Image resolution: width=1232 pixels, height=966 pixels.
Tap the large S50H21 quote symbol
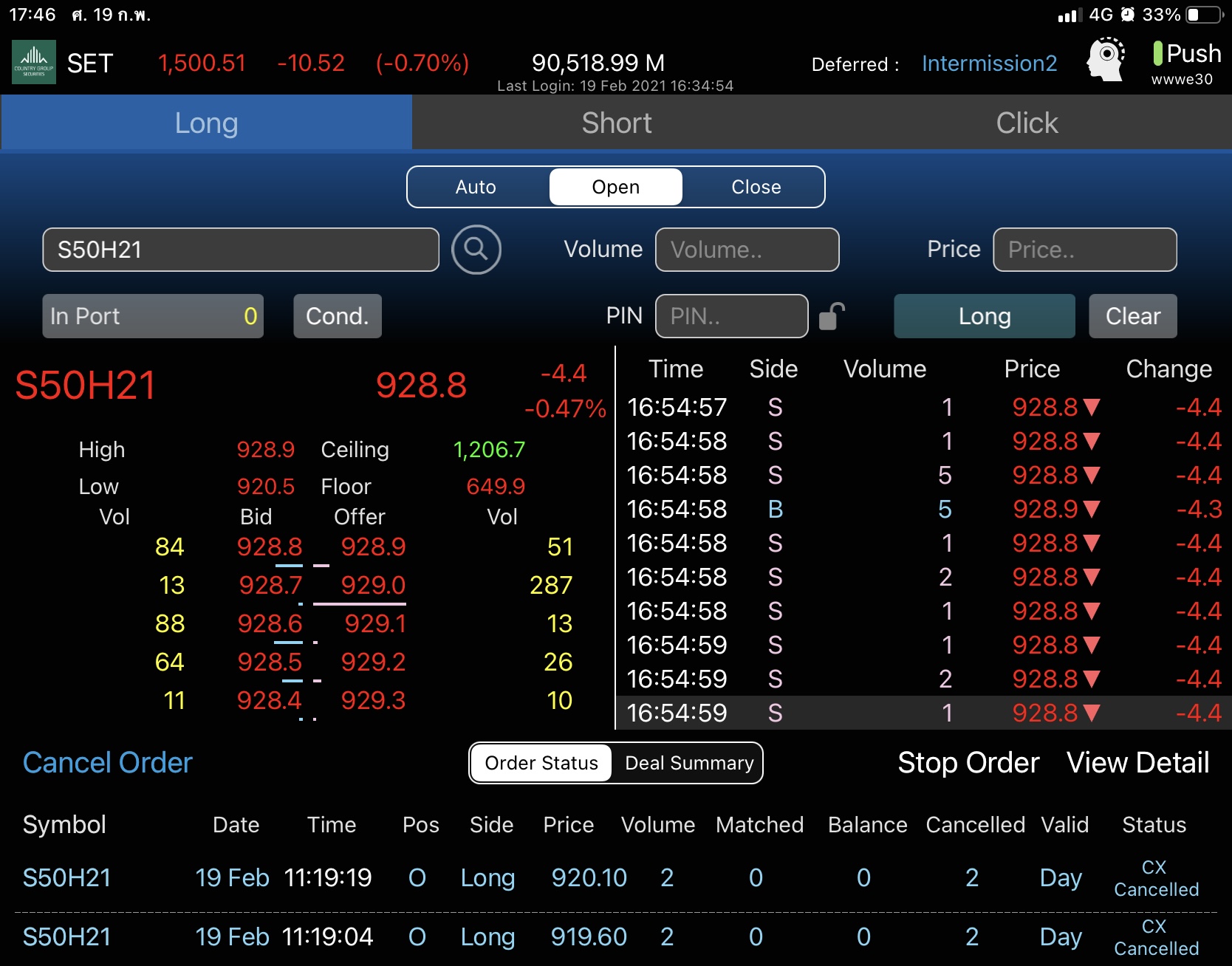(x=86, y=385)
